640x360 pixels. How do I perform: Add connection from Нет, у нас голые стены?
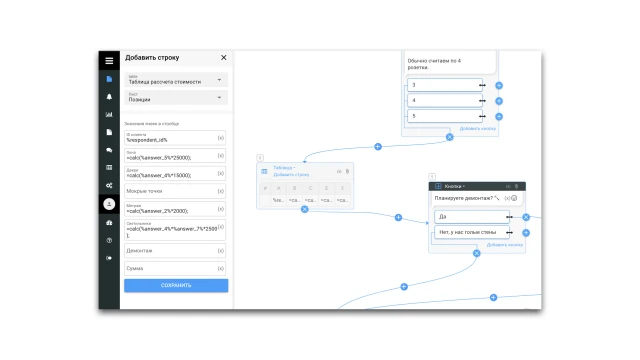pos(526,233)
